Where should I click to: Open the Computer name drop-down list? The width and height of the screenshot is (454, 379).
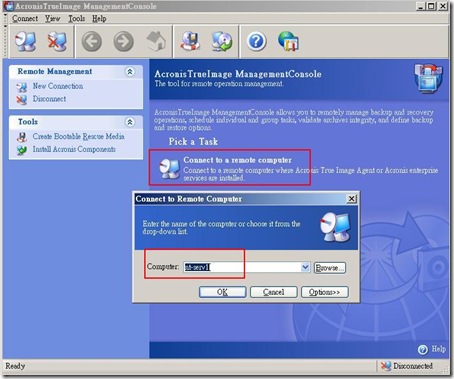pos(305,267)
